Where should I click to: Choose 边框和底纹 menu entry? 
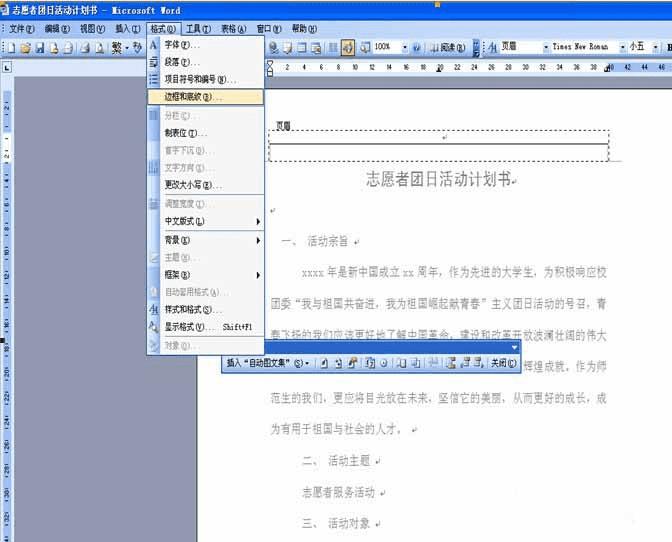[x=206, y=97]
